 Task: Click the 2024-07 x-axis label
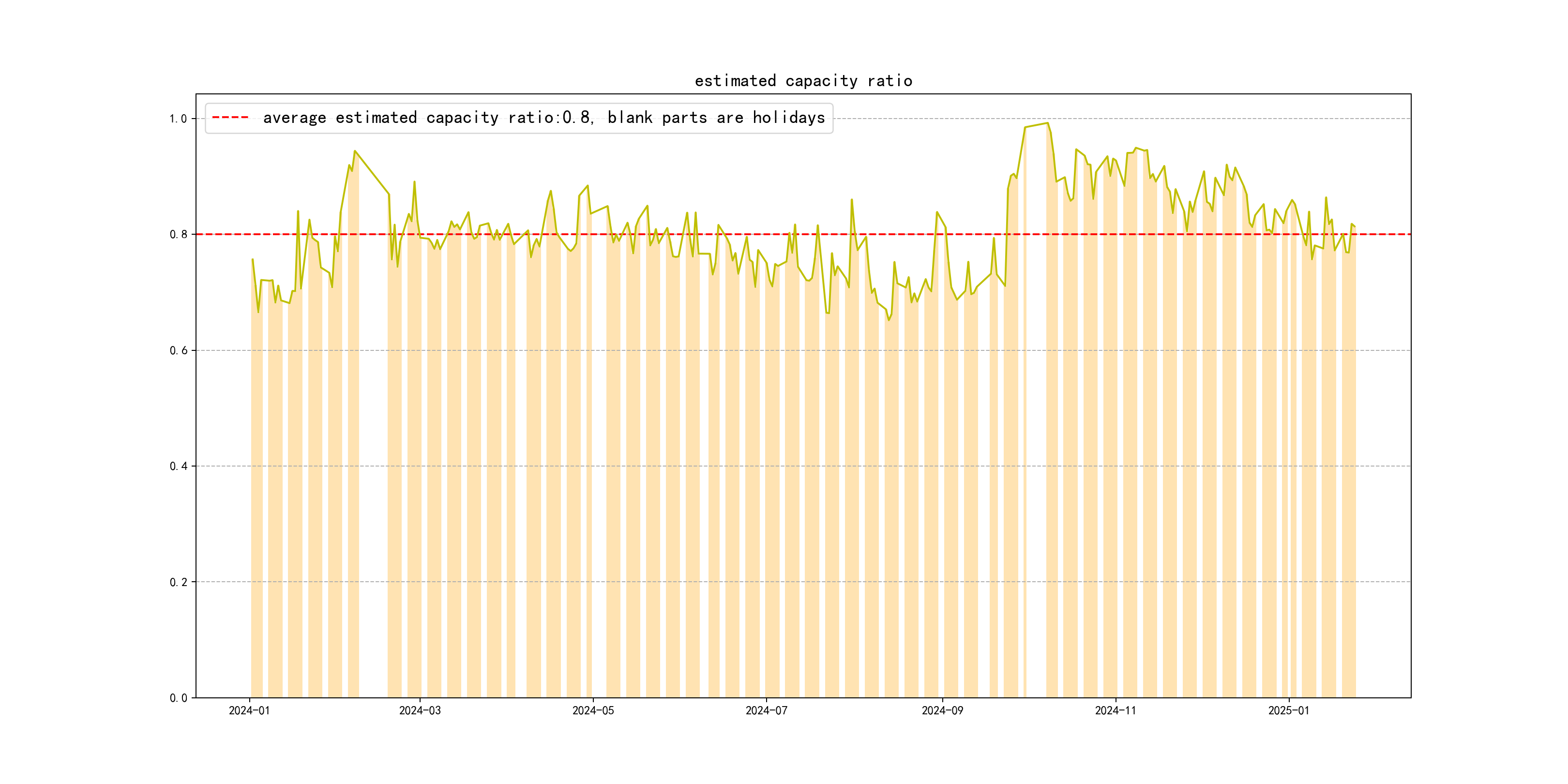[x=767, y=711]
